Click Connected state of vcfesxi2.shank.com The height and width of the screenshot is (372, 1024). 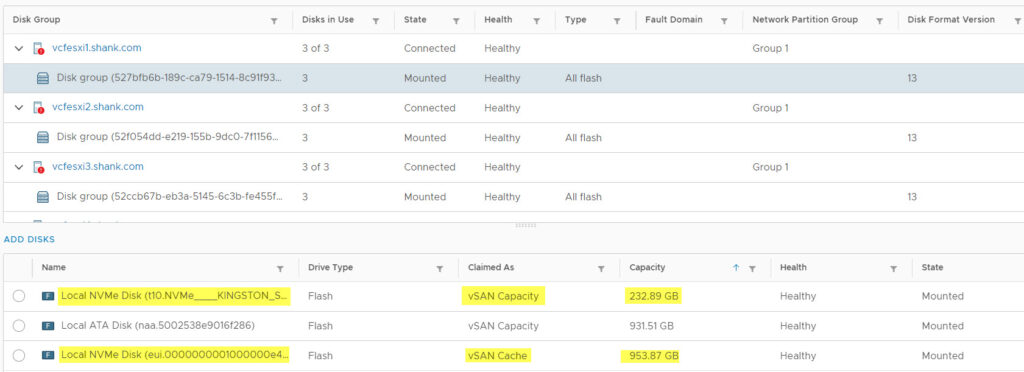coord(429,108)
